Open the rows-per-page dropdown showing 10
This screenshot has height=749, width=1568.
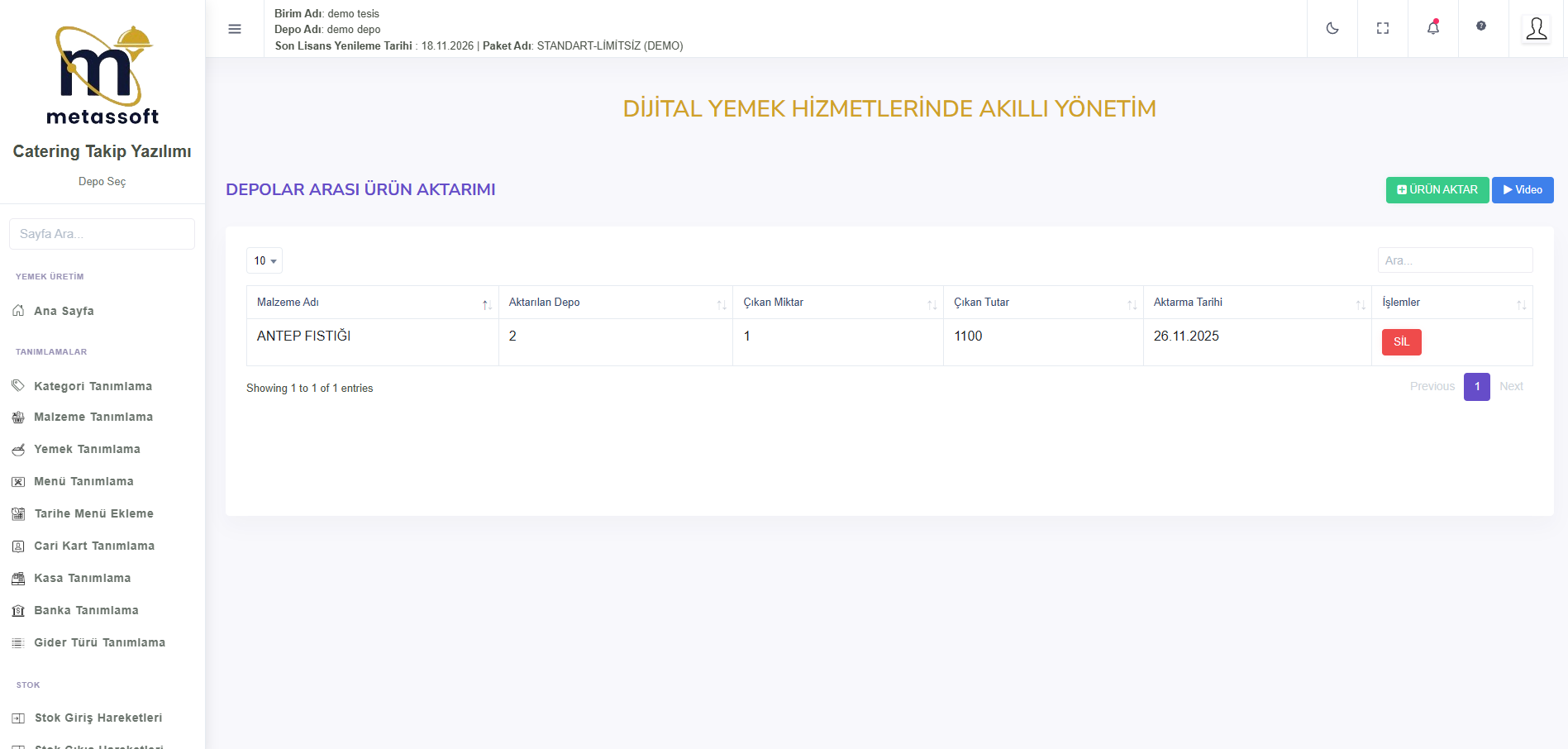[265, 260]
